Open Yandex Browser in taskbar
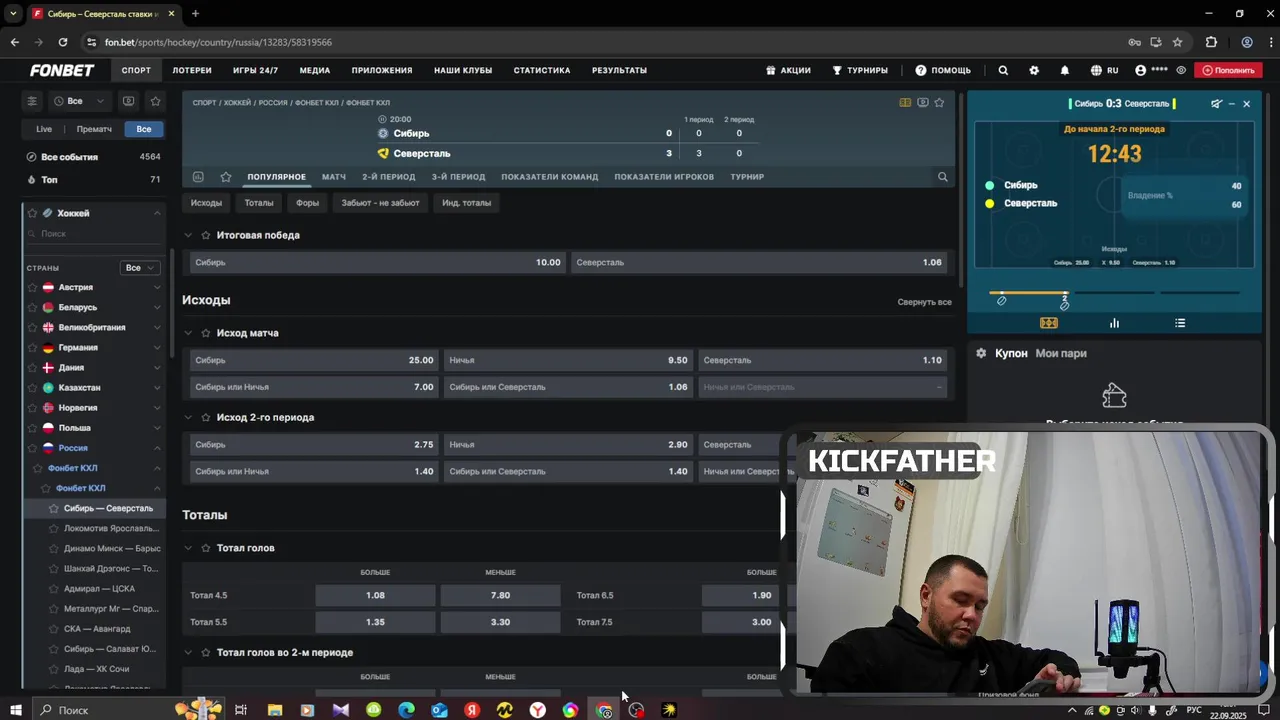This screenshot has height=720, width=1280. point(538,710)
